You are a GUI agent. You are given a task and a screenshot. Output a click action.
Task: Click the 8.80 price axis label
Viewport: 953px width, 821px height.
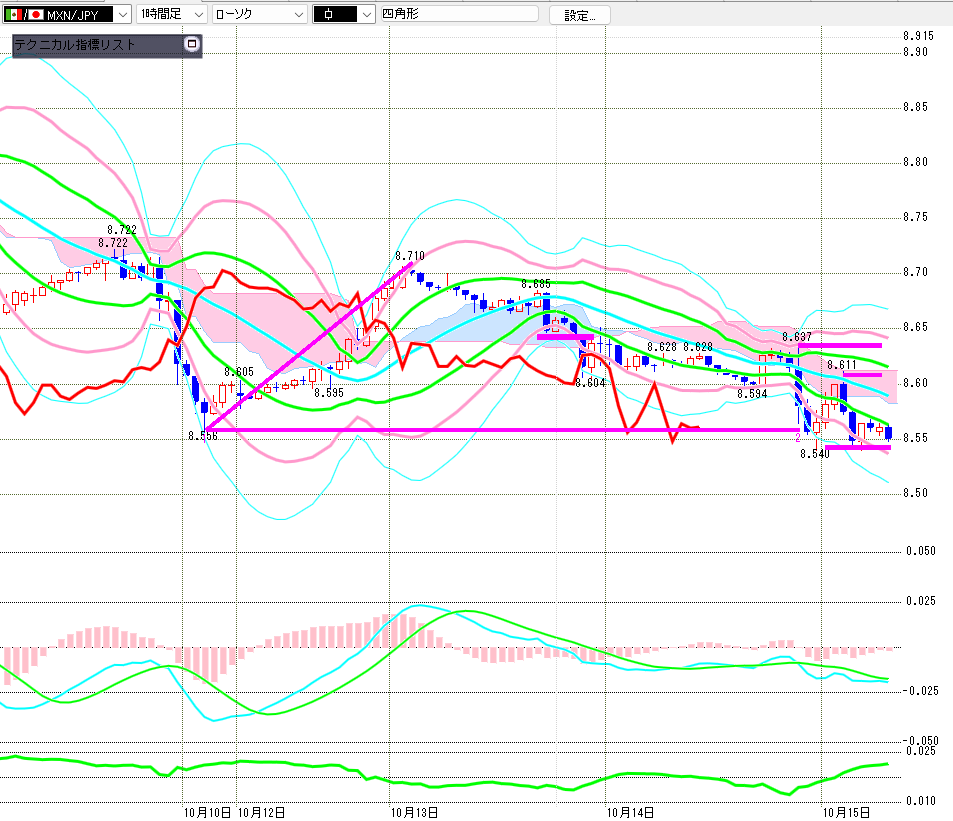pos(915,162)
